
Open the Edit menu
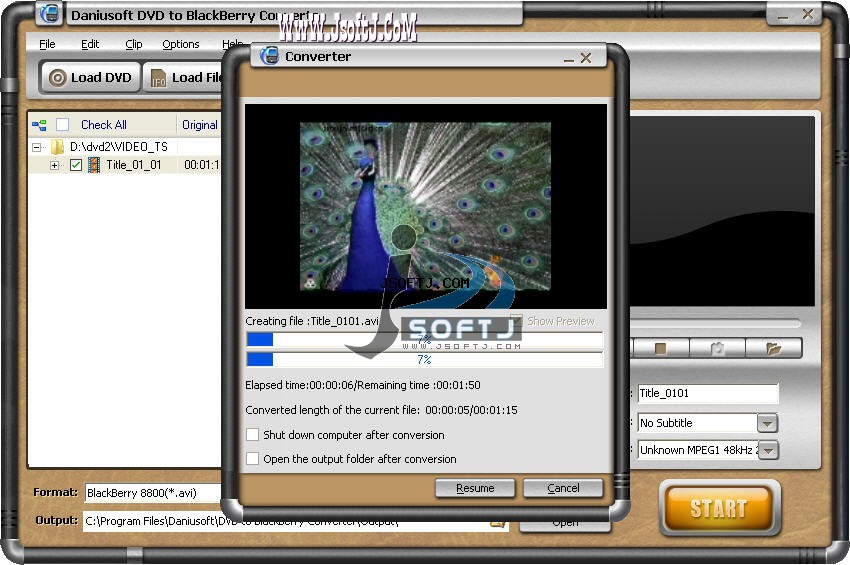90,44
